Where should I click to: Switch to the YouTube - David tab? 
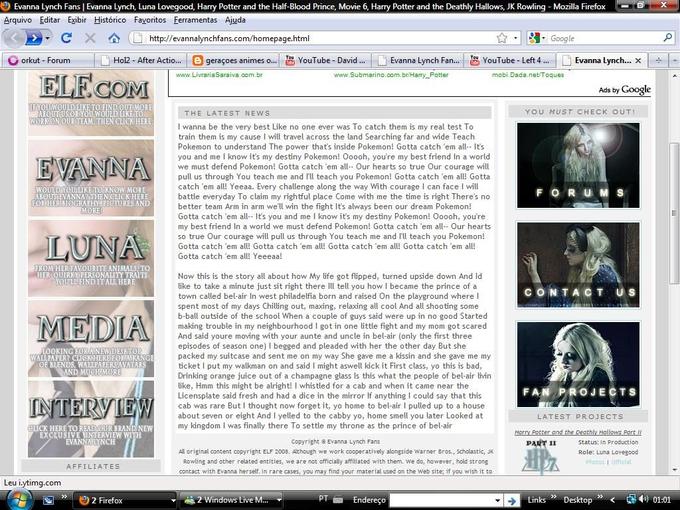coord(327,60)
